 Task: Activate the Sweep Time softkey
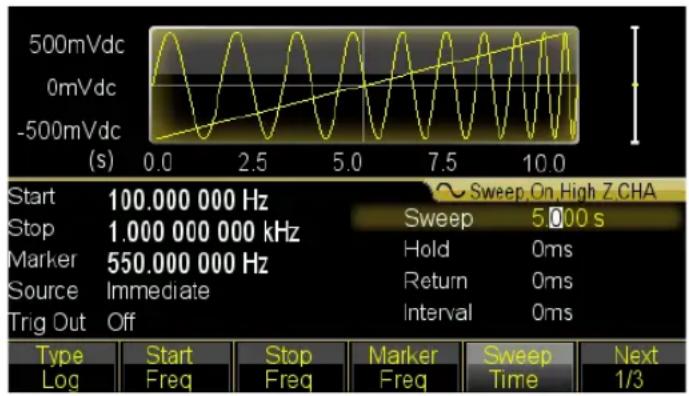coord(519,367)
